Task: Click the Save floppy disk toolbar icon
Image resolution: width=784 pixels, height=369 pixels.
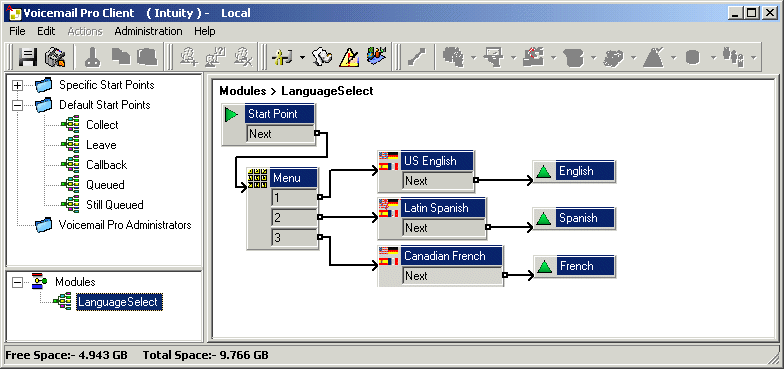Action: 28,58
